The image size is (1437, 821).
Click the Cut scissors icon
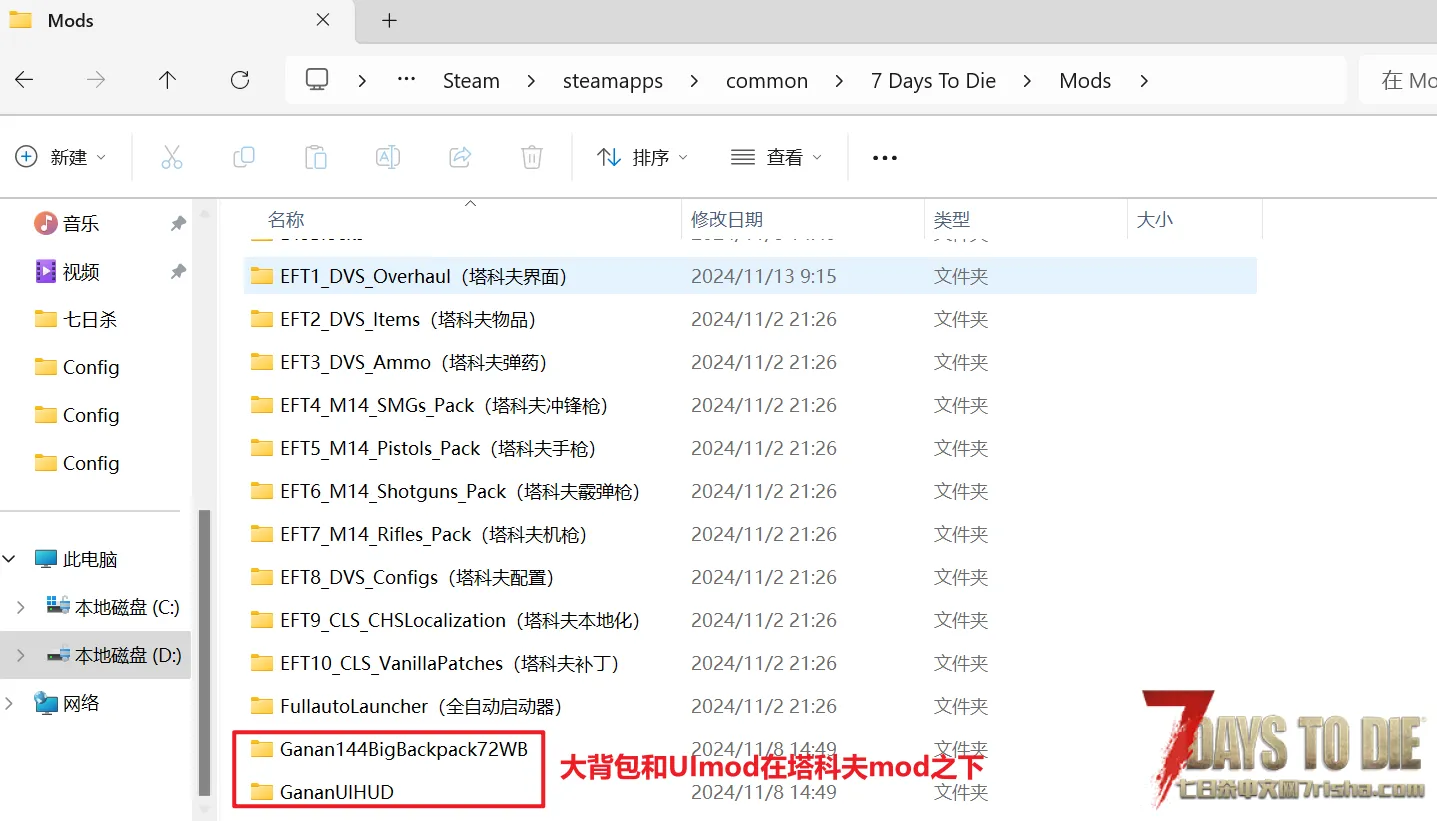tap(172, 157)
